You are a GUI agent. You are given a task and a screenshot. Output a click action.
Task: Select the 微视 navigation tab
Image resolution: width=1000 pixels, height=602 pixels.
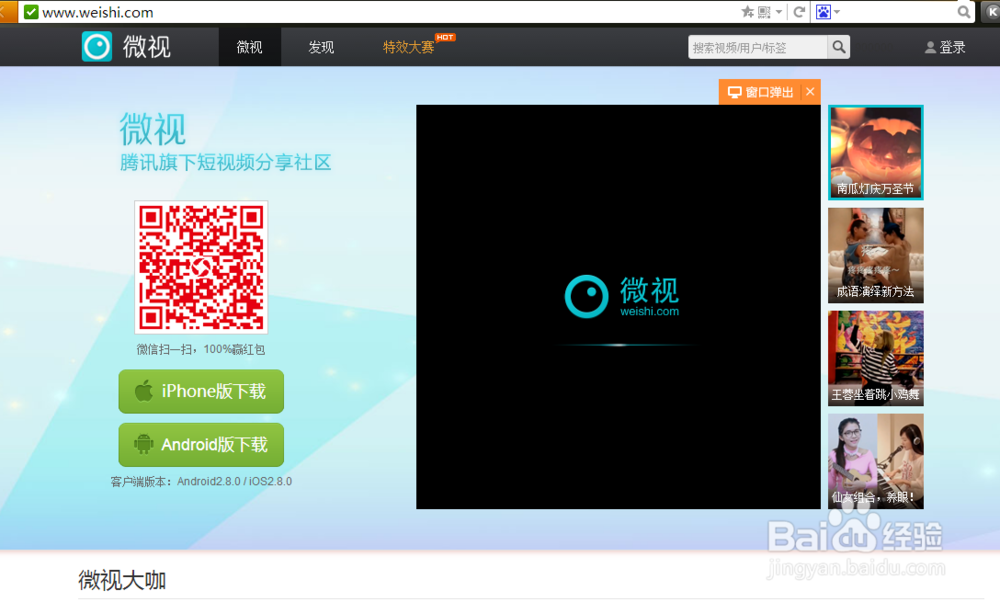[x=249, y=46]
